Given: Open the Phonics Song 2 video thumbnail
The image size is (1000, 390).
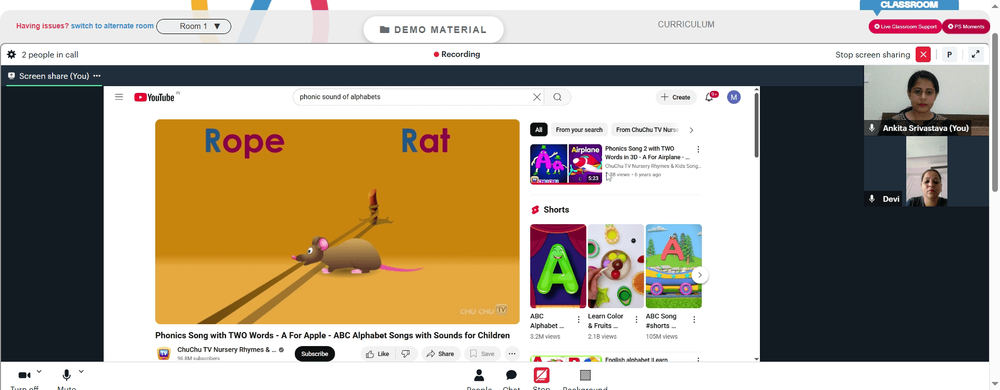Looking at the screenshot, I should 566,164.
